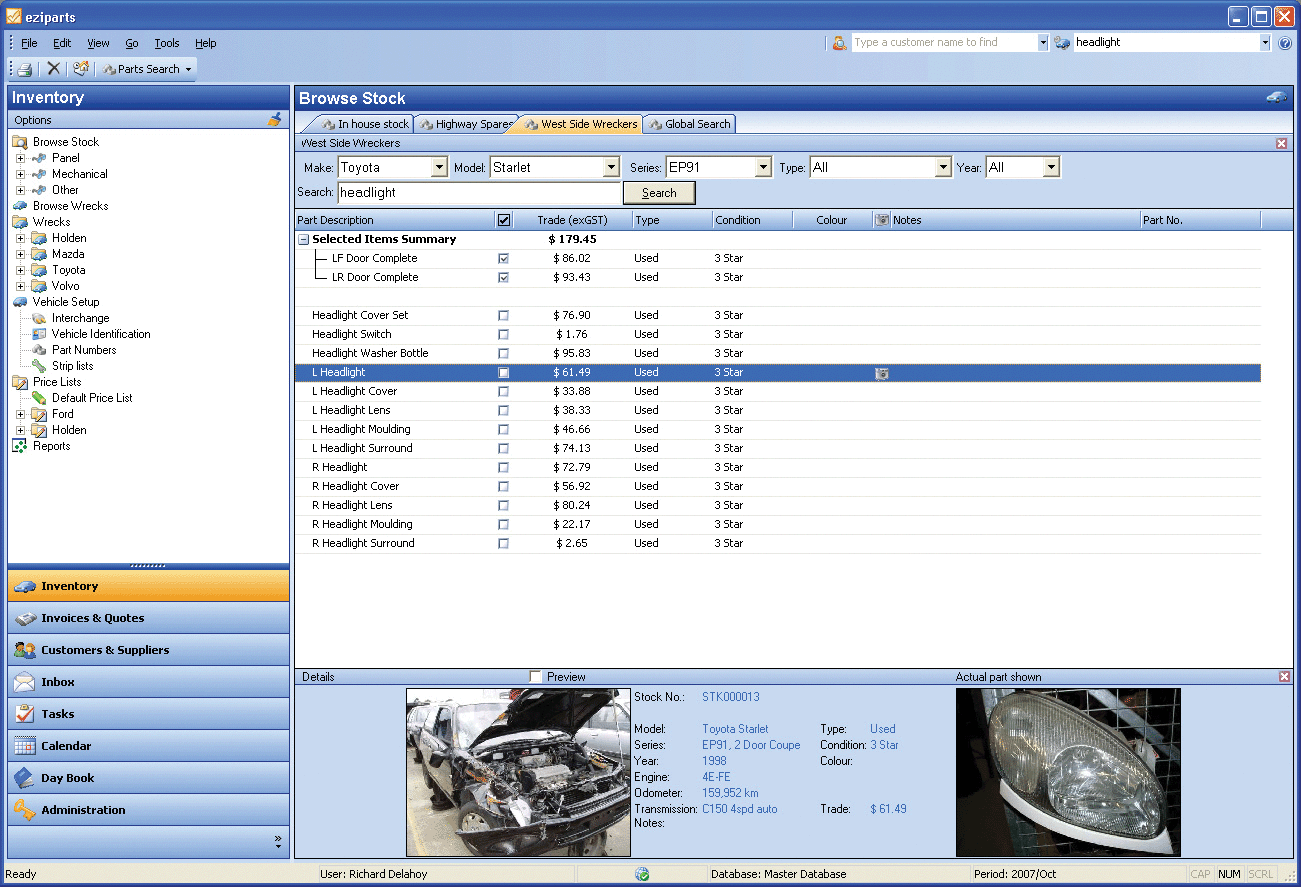This screenshot has width=1301, height=887.
Task: Click the wrecked car photo thumbnail
Action: click(x=518, y=772)
